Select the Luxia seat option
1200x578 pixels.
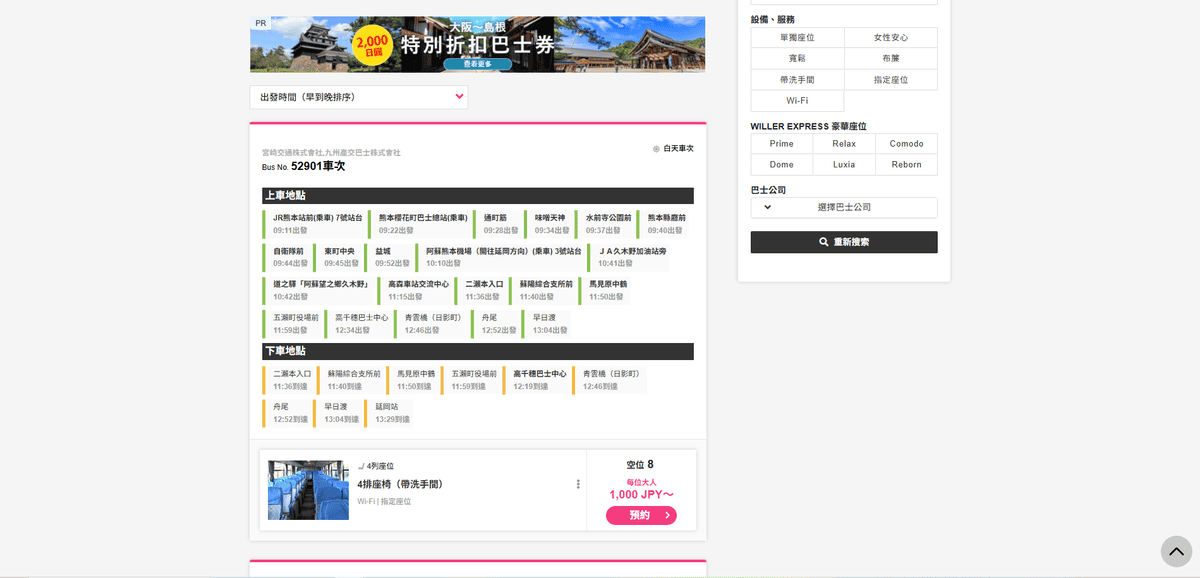[x=844, y=165]
